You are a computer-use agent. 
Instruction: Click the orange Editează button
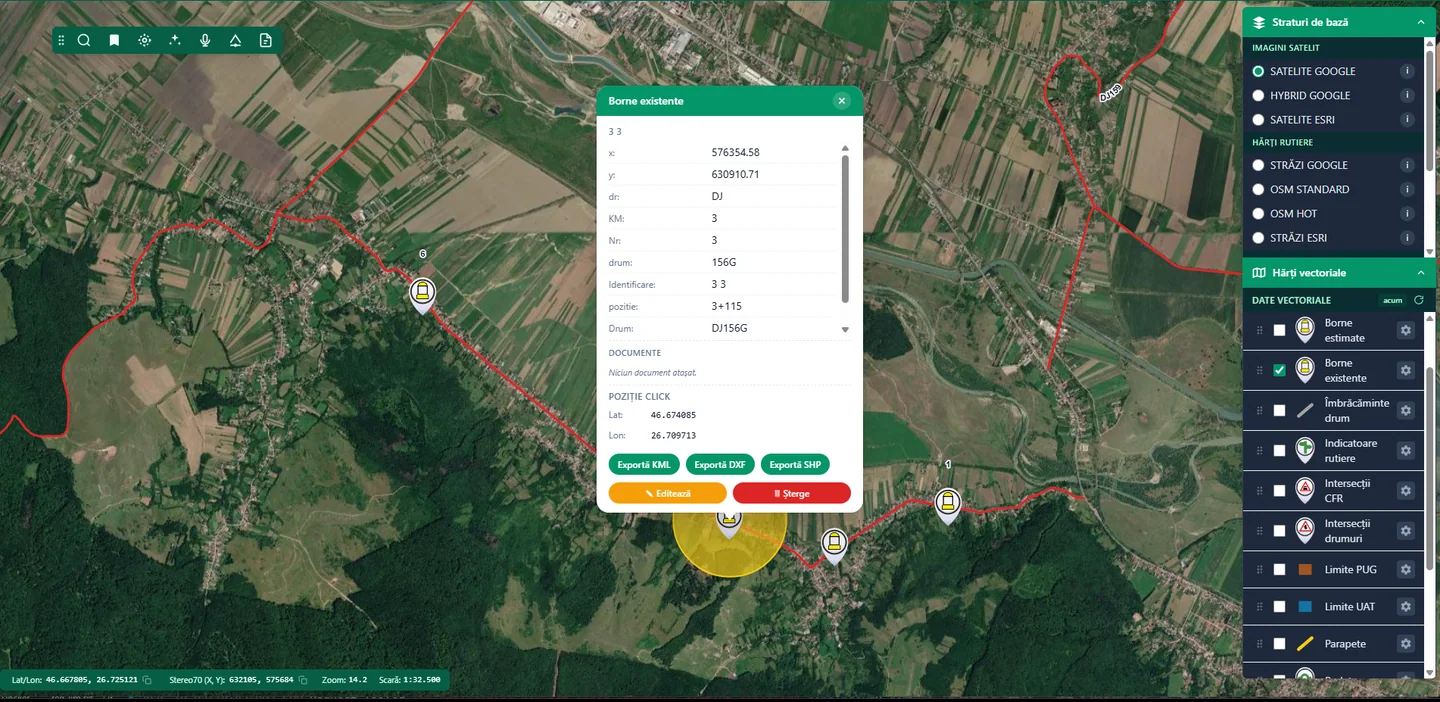coord(668,493)
